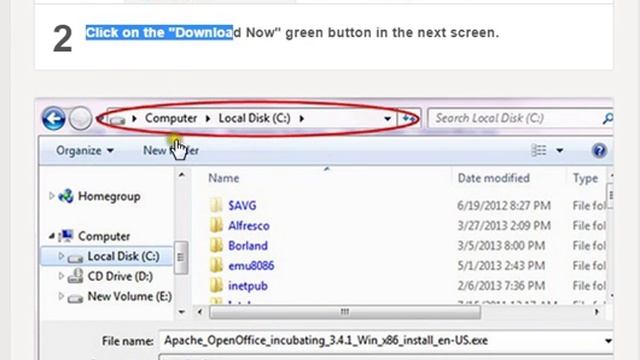This screenshot has height=360, width=640.
Task: Click the 3/5/2013 8:00 PM date cell
Action: pyautogui.click(x=501, y=246)
